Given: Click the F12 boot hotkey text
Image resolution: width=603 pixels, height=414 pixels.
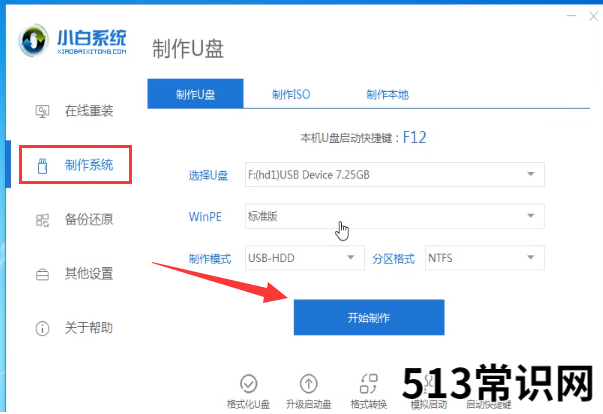Looking at the screenshot, I should [x=415, y=138].
